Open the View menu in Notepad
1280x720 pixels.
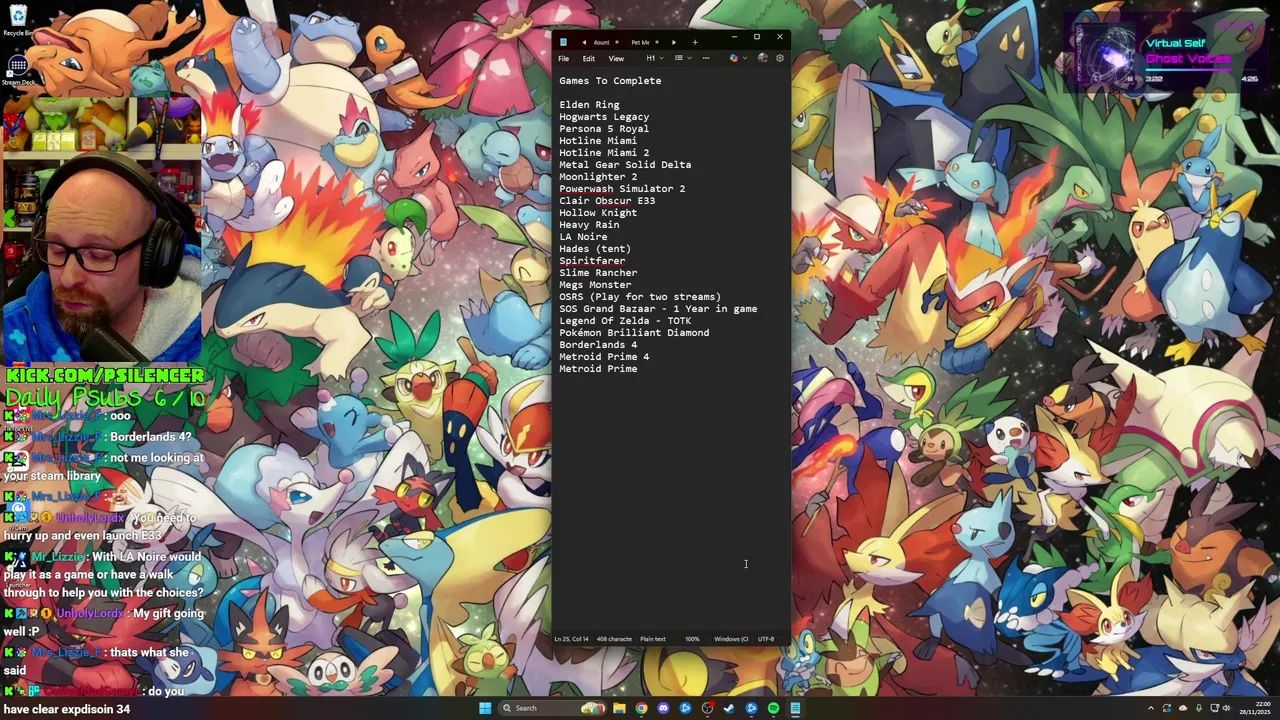(x=616, y=58)
